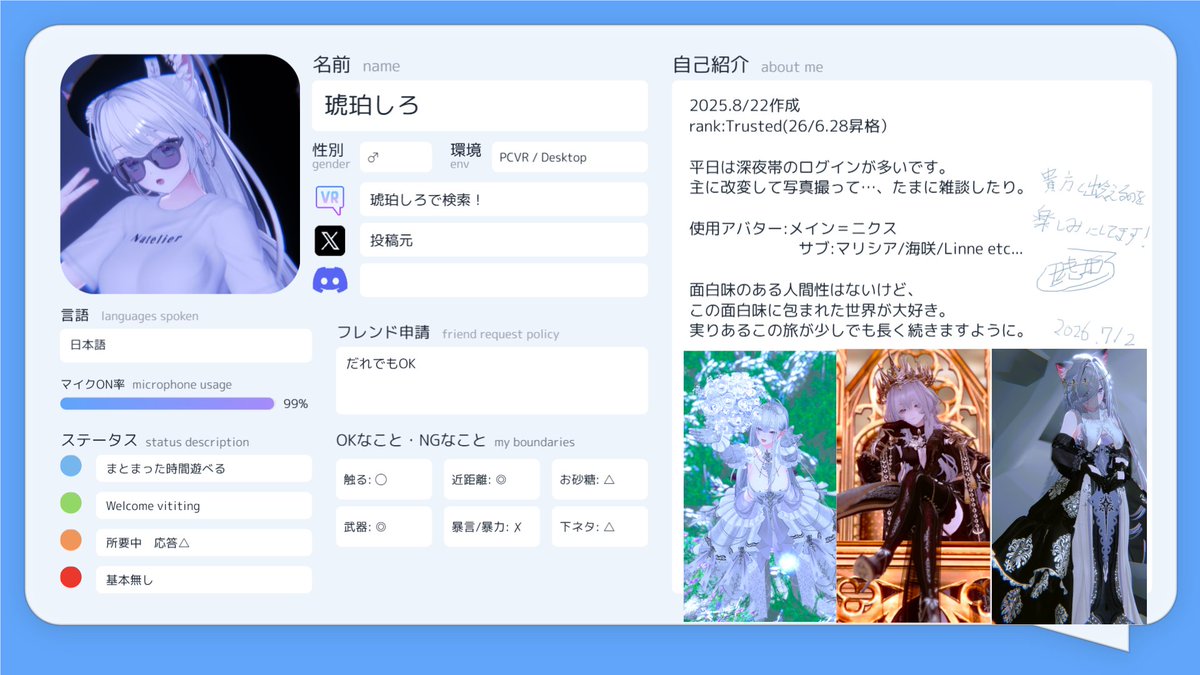Click the VRChat speech-bubble icon
The width and height of the screenshot is (1200, 675).
point(330,200)
